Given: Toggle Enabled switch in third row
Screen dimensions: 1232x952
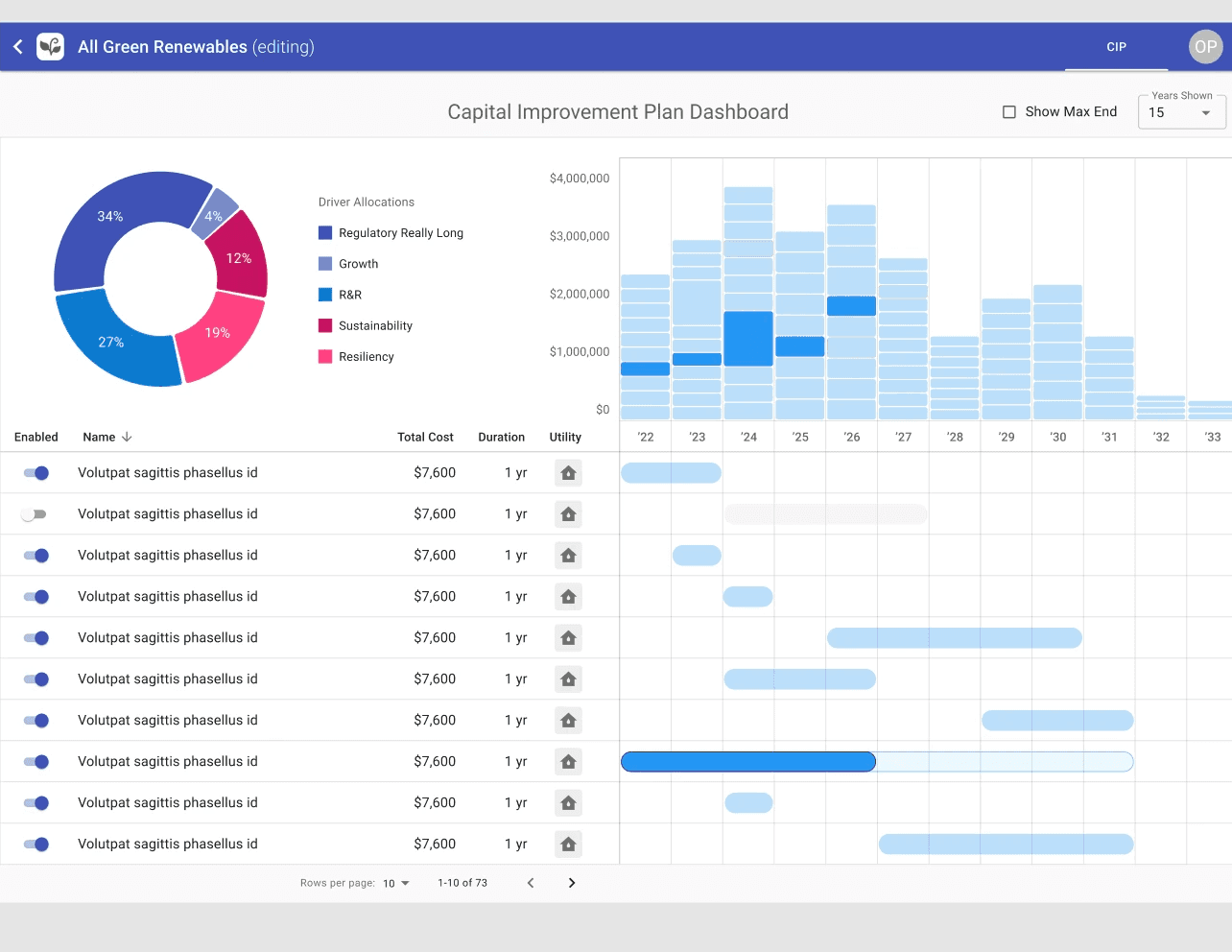Looking at the screenshot, I should 36,556.
